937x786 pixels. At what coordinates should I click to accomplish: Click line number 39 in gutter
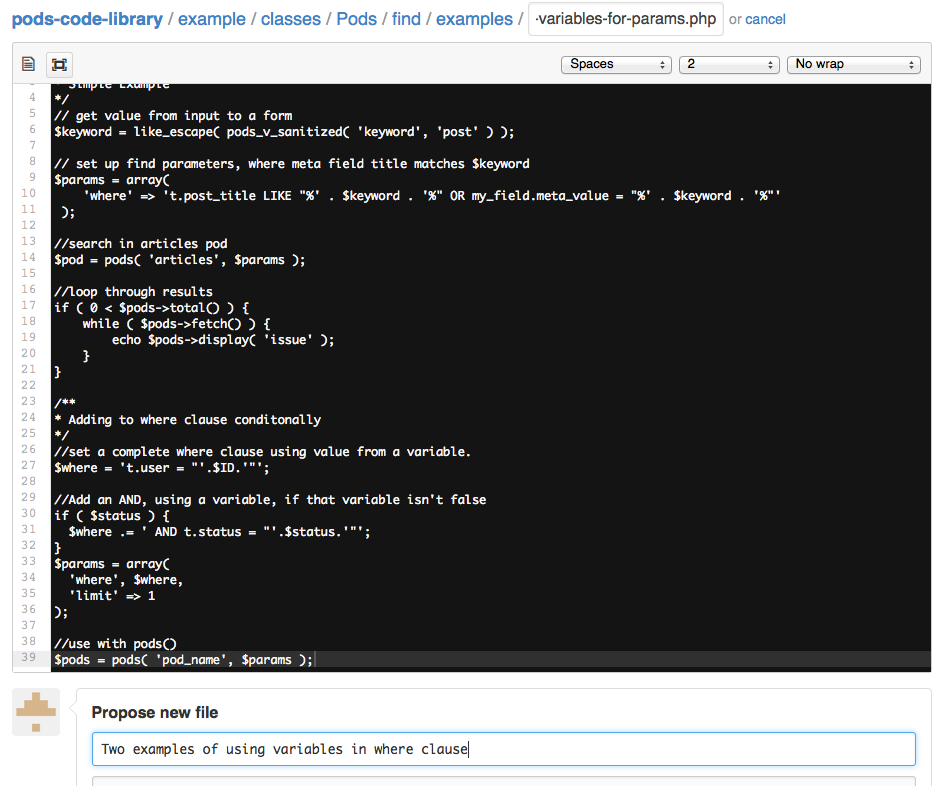pyautogui.click(x=29, y=657)
